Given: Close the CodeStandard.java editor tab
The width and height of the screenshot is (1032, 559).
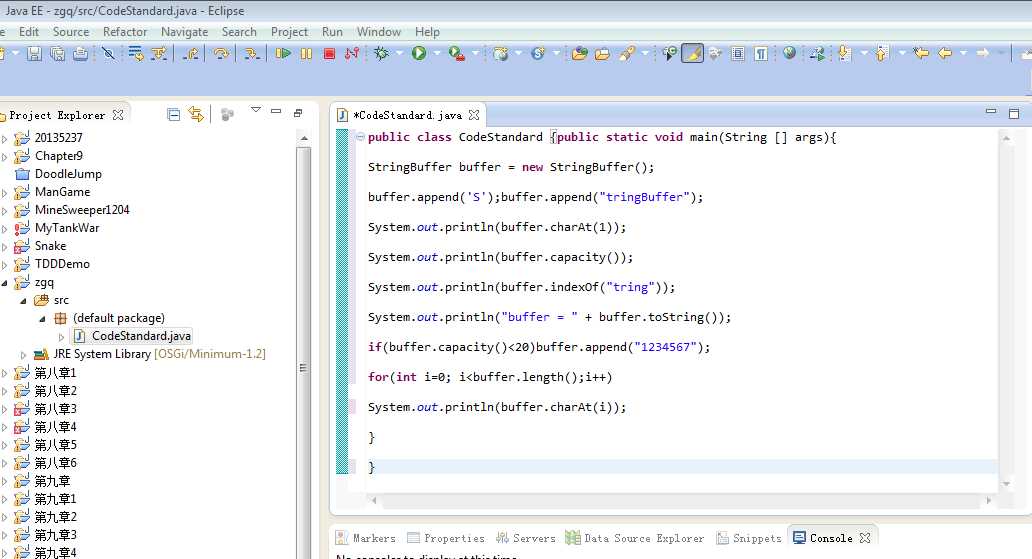Looking at the screenshot, I should pyautogui.click(x=474, y=115).
